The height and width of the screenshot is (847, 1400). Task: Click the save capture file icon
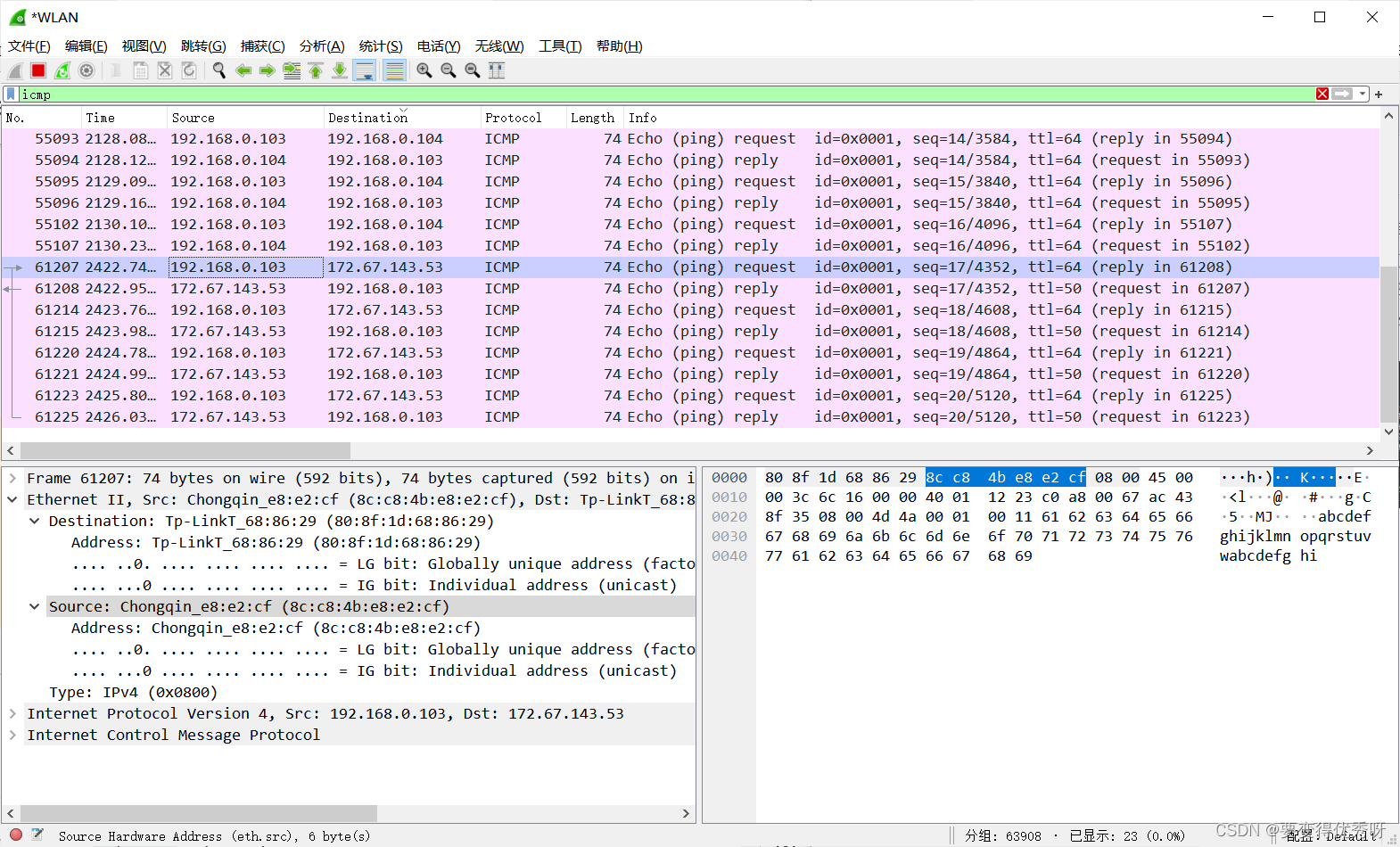140,70
